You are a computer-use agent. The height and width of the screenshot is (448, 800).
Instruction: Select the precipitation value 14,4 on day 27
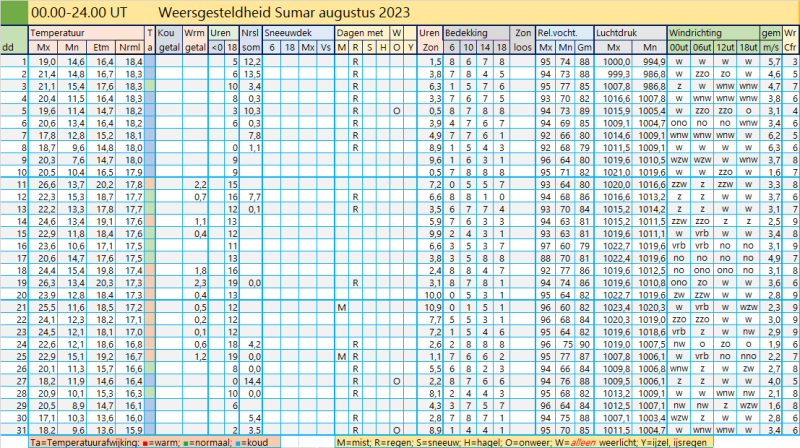coord(252,381)
